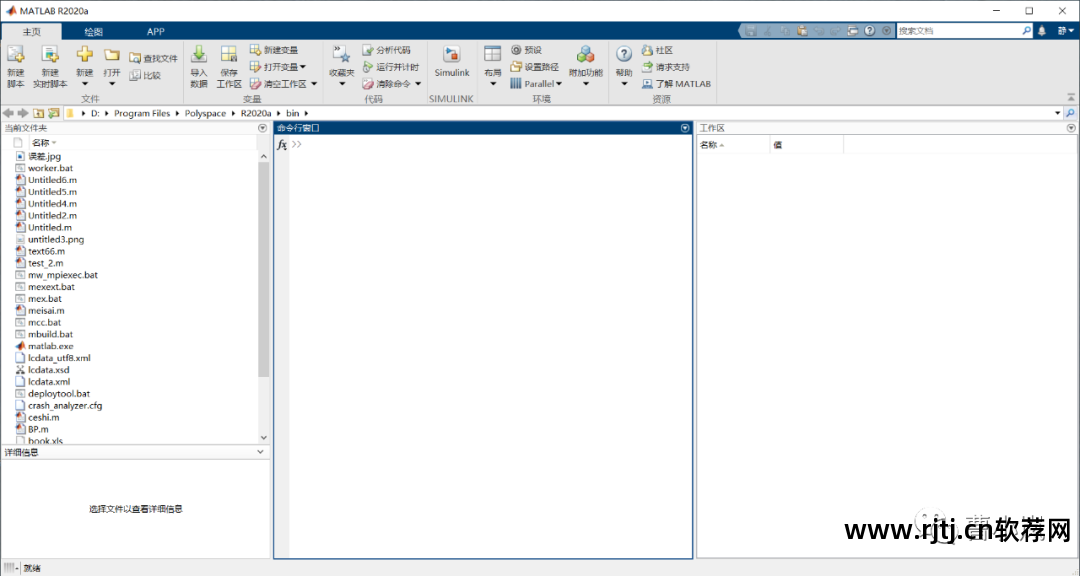Select the file meisai.m

coord(46,311)
